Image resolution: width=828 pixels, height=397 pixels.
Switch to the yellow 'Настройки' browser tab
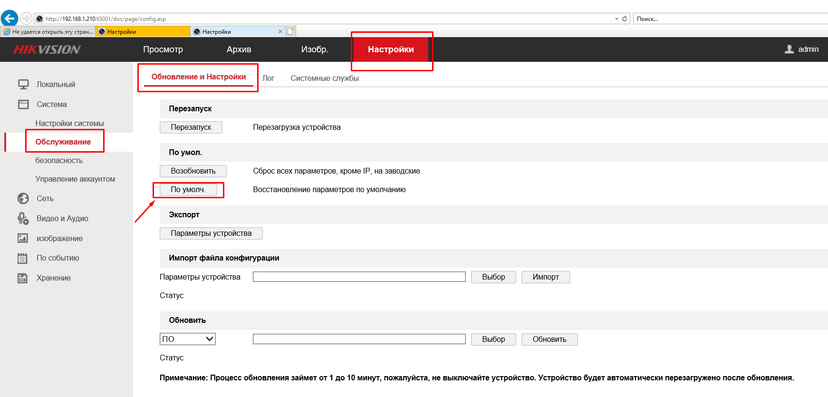click(x=143, y=32)
